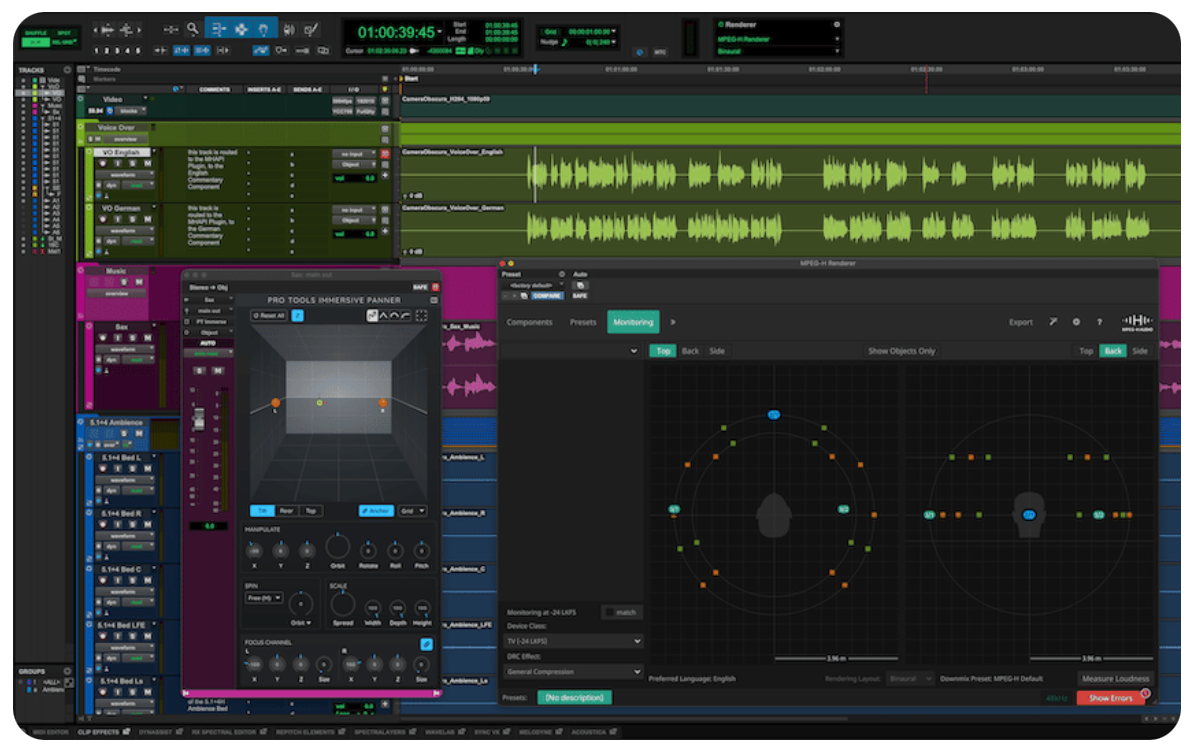Select the Grabber hand tool

tap(263, 29)
